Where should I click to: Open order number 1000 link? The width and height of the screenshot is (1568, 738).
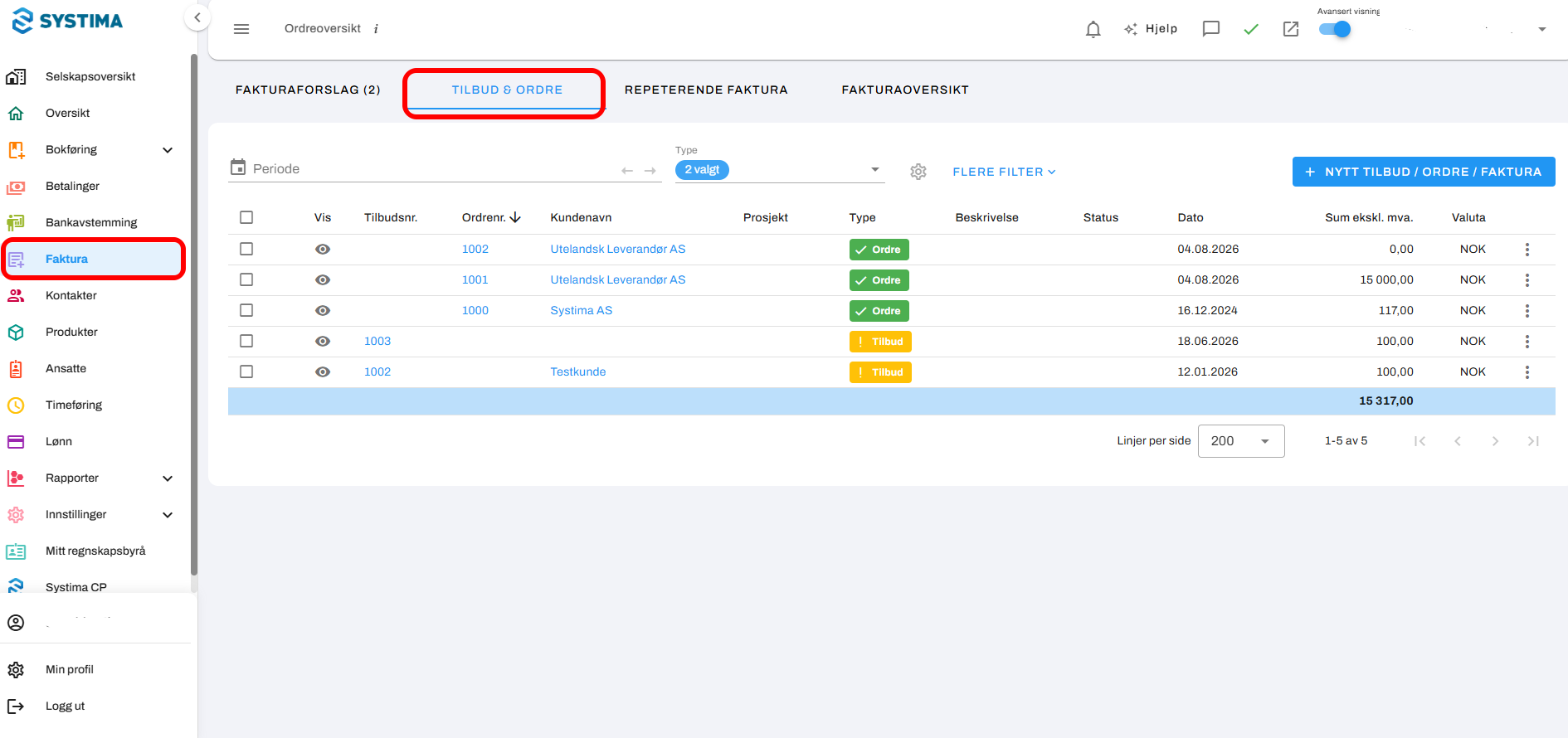coord(475,310)
